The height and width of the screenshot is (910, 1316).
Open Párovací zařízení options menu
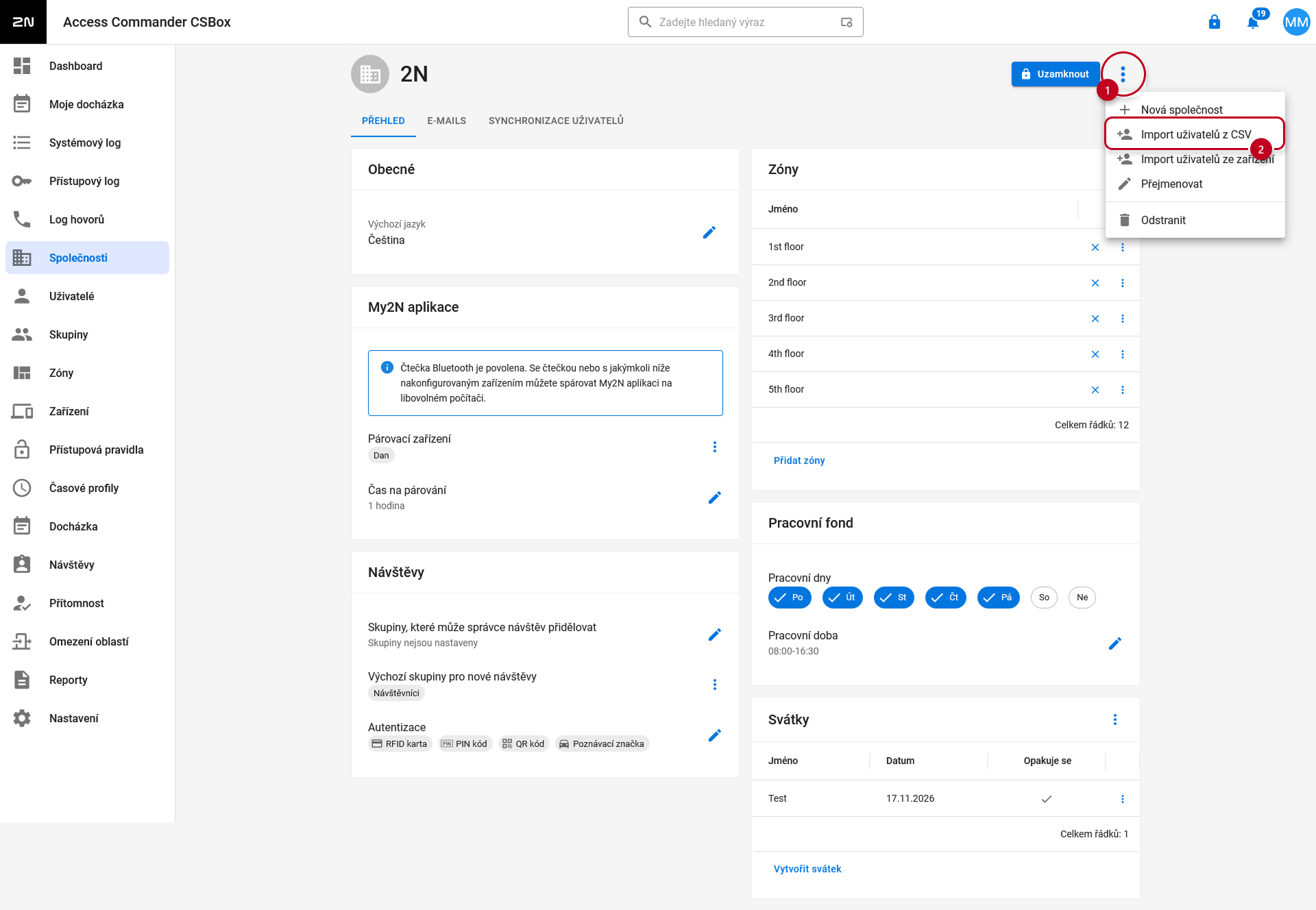715,447
